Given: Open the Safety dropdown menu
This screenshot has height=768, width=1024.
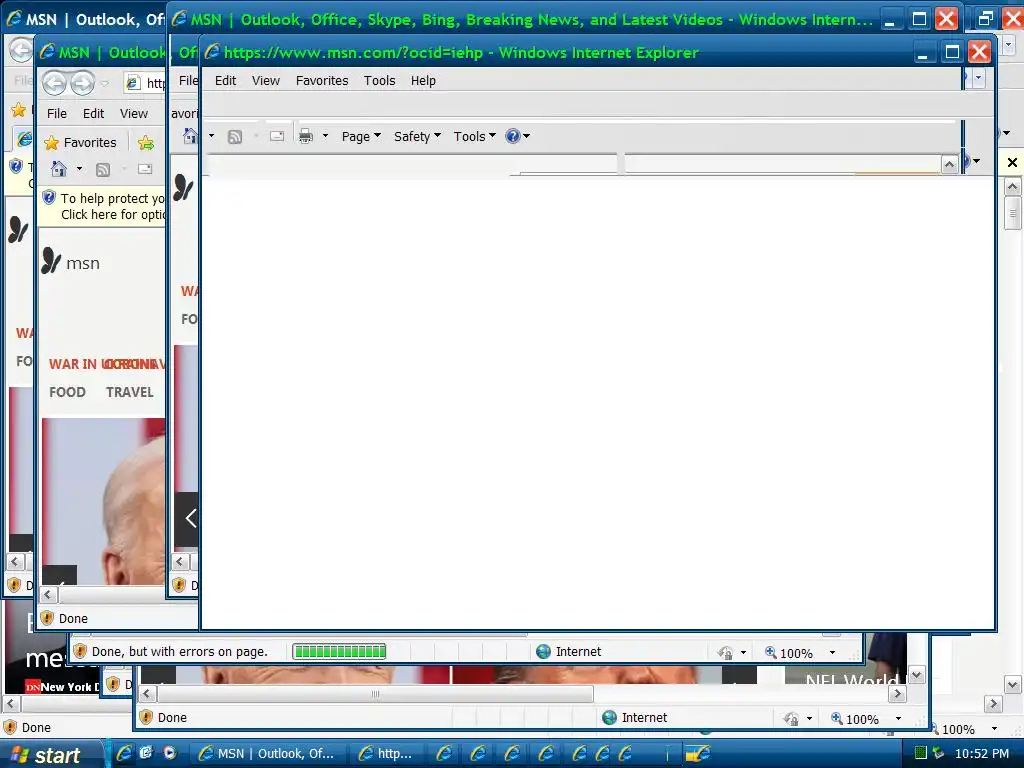Looking at the screenshot, I should (417, 136).
